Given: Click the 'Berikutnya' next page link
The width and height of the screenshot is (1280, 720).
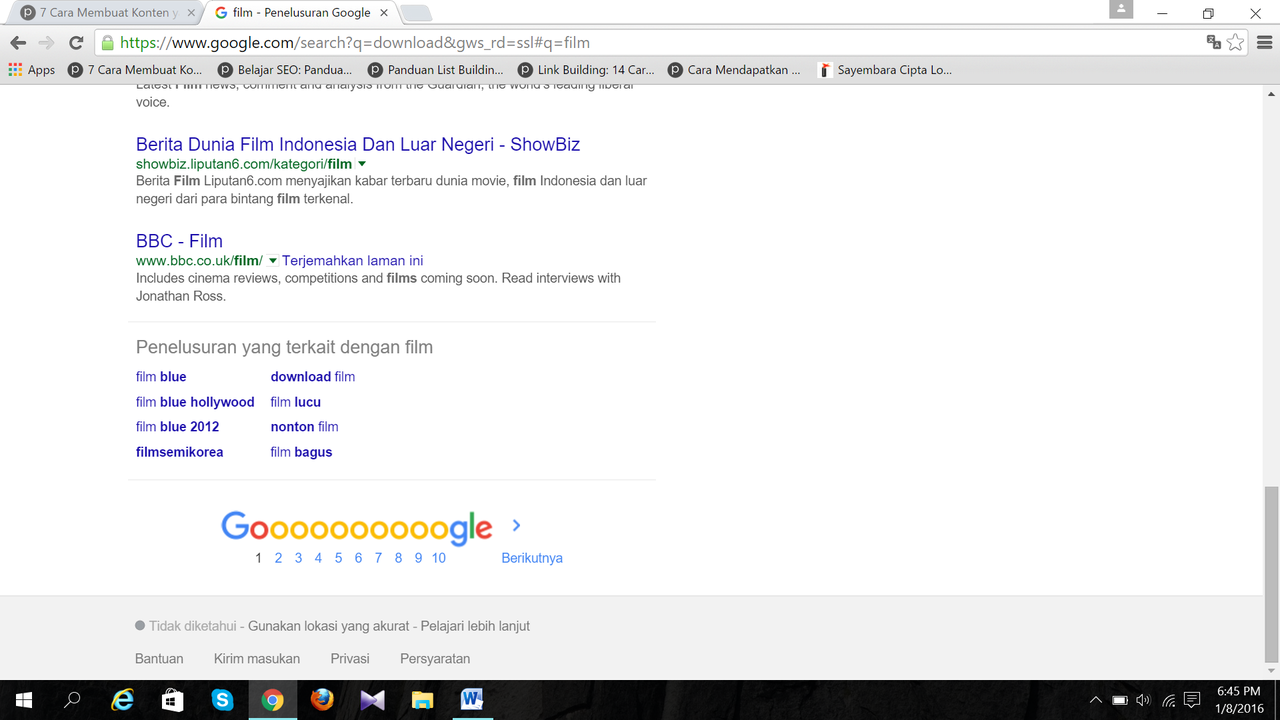Looking at the screenshot, I should tap(532, 558).
